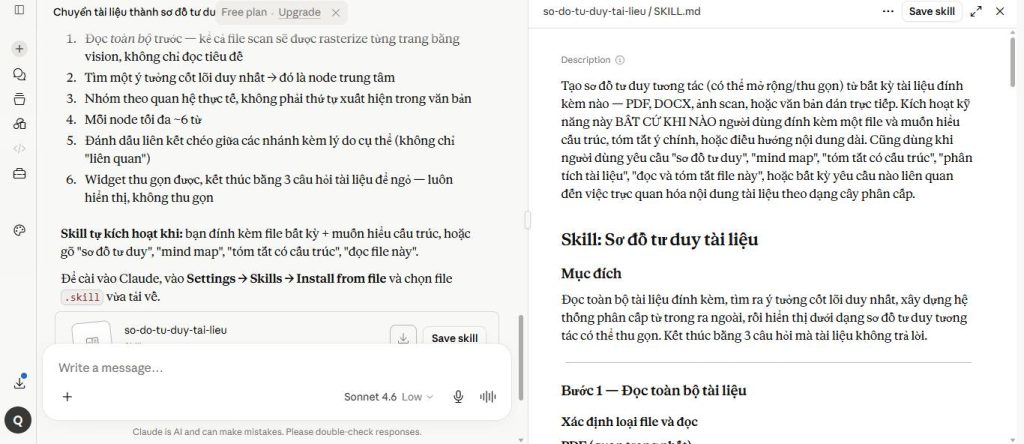Click the Mục đích heading

tap(591, 273)
